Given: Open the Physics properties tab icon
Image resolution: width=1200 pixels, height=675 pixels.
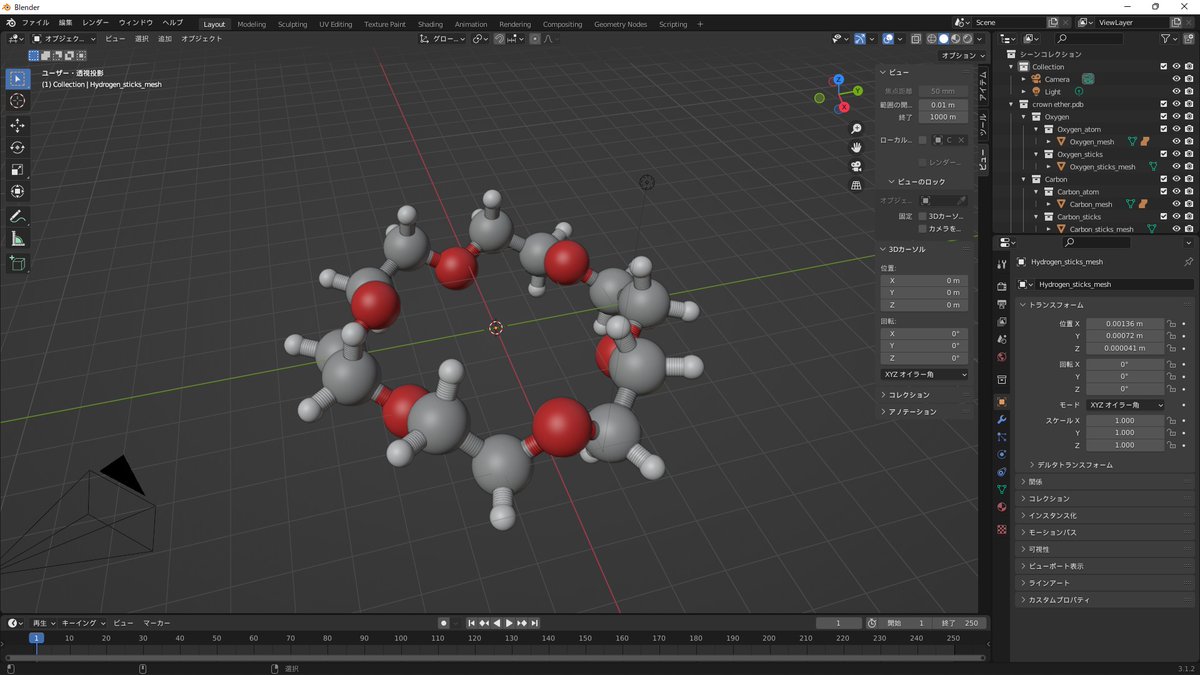Looking at the screenshot, I should coord(1003,455).
